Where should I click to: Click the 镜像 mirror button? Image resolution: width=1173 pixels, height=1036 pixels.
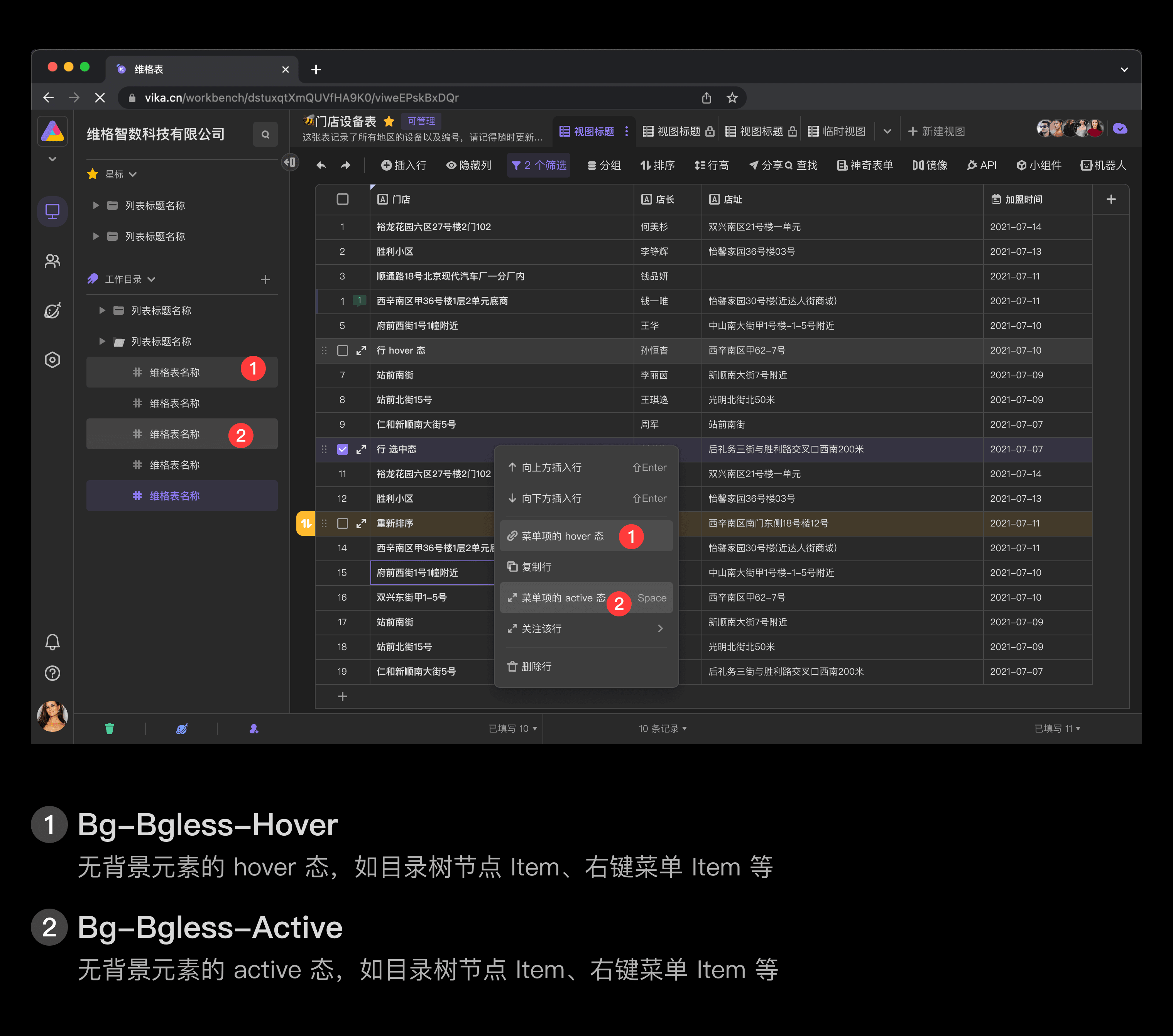(x=930, y=165)
